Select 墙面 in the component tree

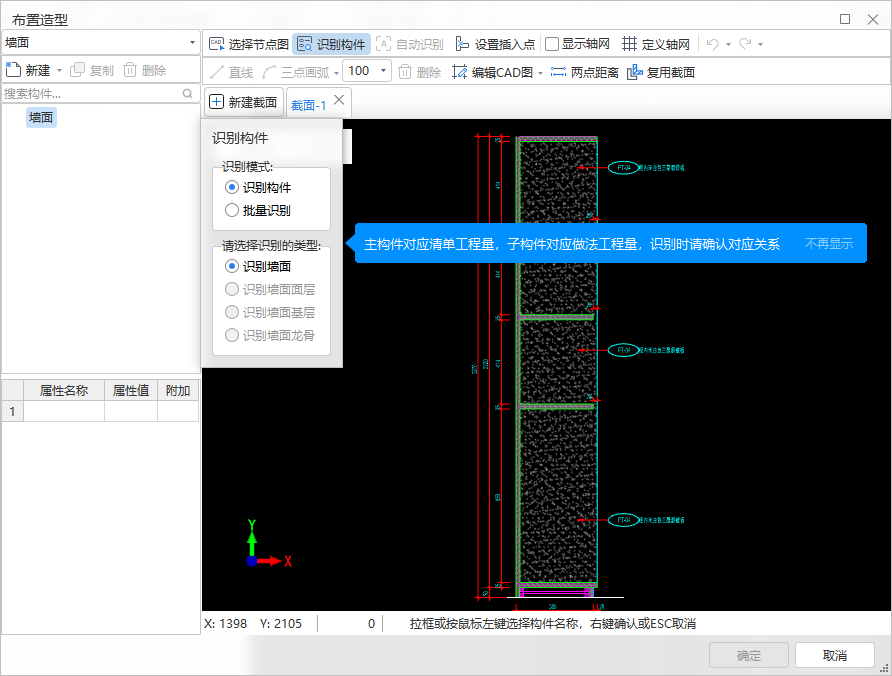pyautogui.click(x=41, y=117)
